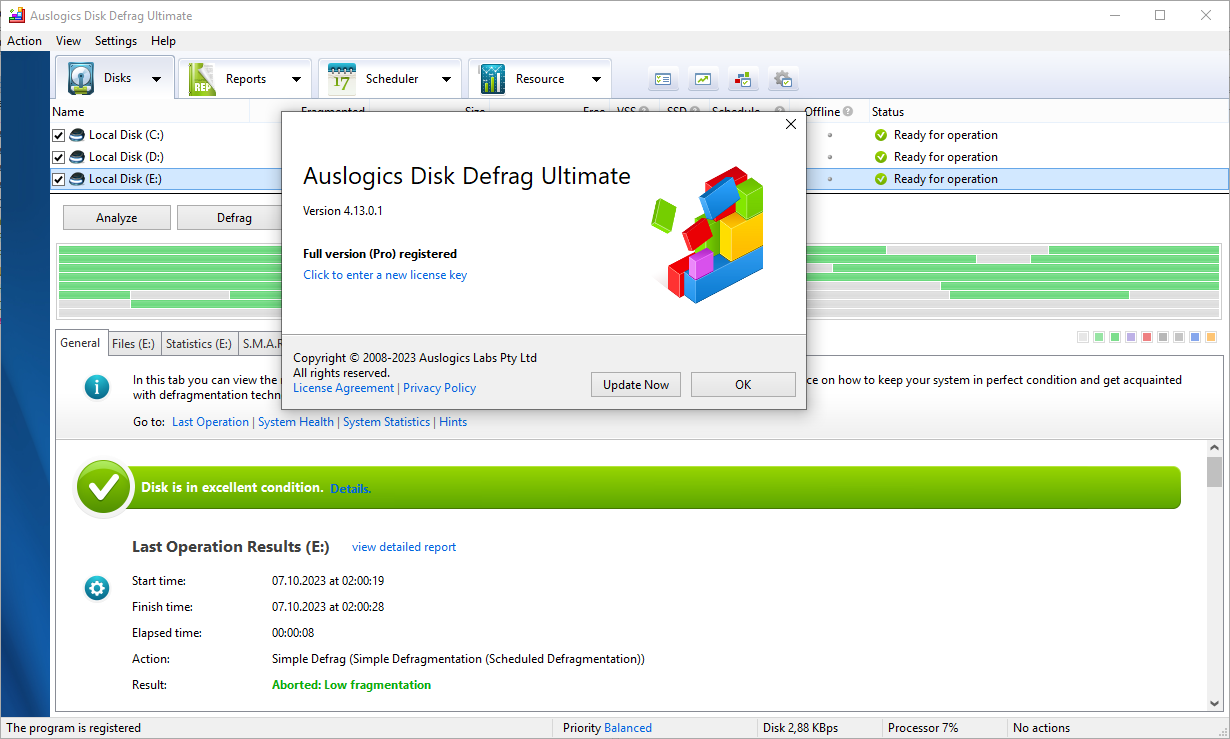The height and width of the screenshot is (739, 1230).
Task: Go to Last Operation section
Action: click(210, 422)
